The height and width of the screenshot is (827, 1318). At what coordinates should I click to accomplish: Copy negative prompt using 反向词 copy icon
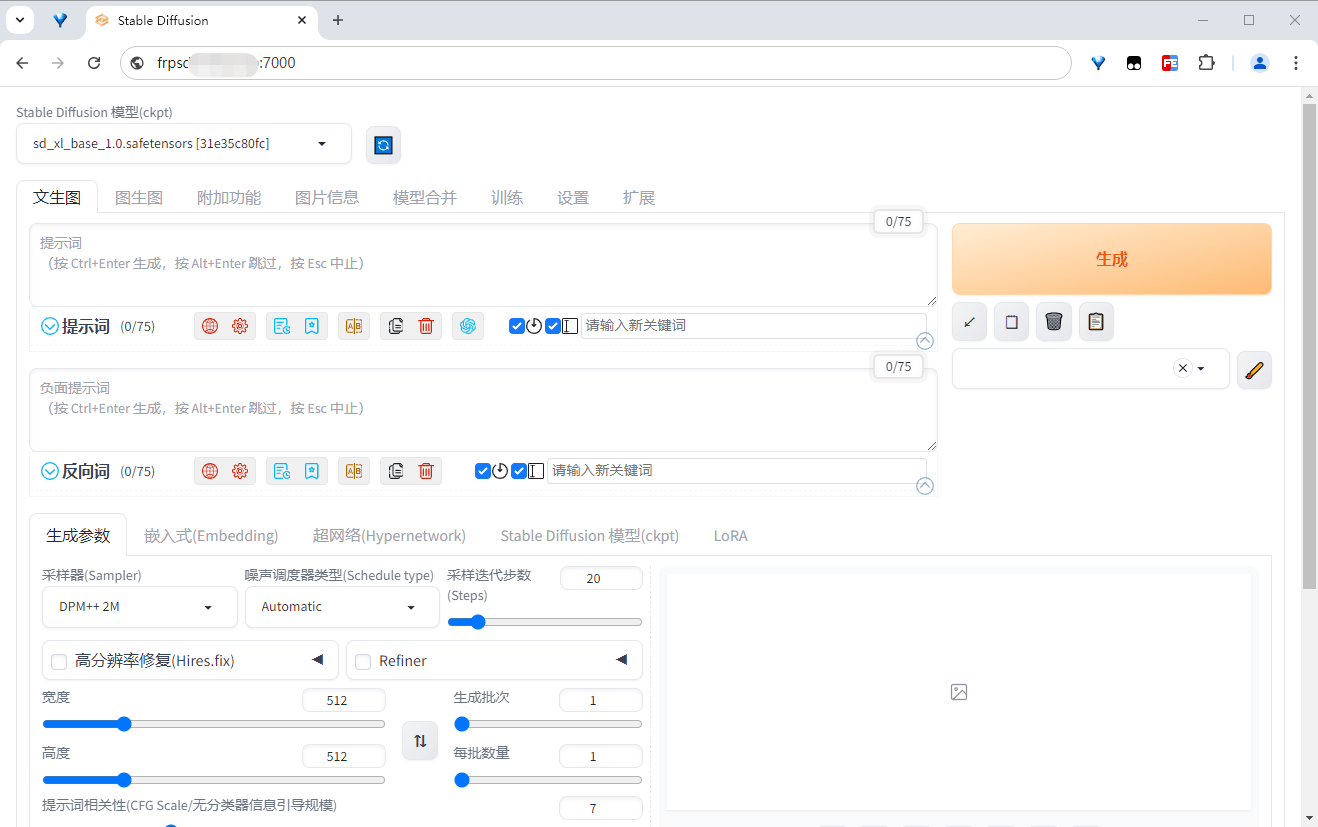[x=396, y=471]
